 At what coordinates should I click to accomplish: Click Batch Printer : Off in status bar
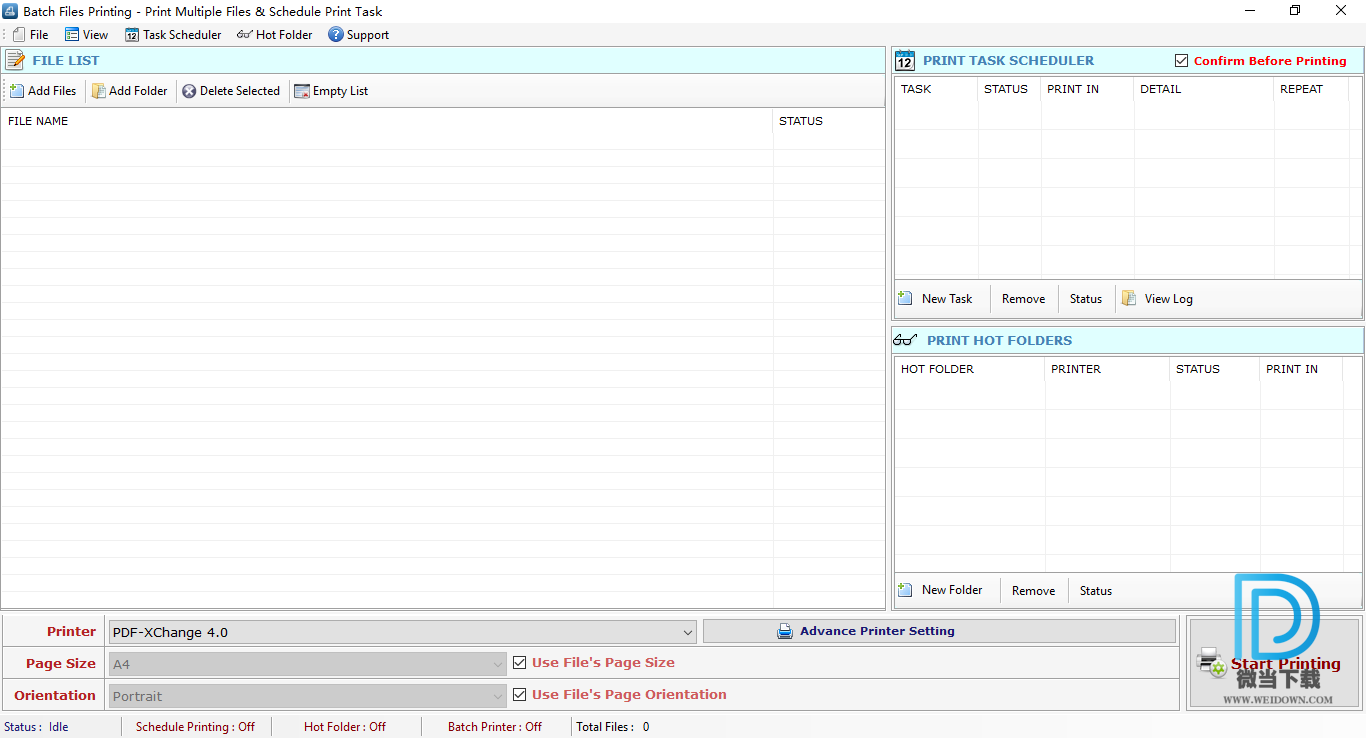(x=495, y=727)
